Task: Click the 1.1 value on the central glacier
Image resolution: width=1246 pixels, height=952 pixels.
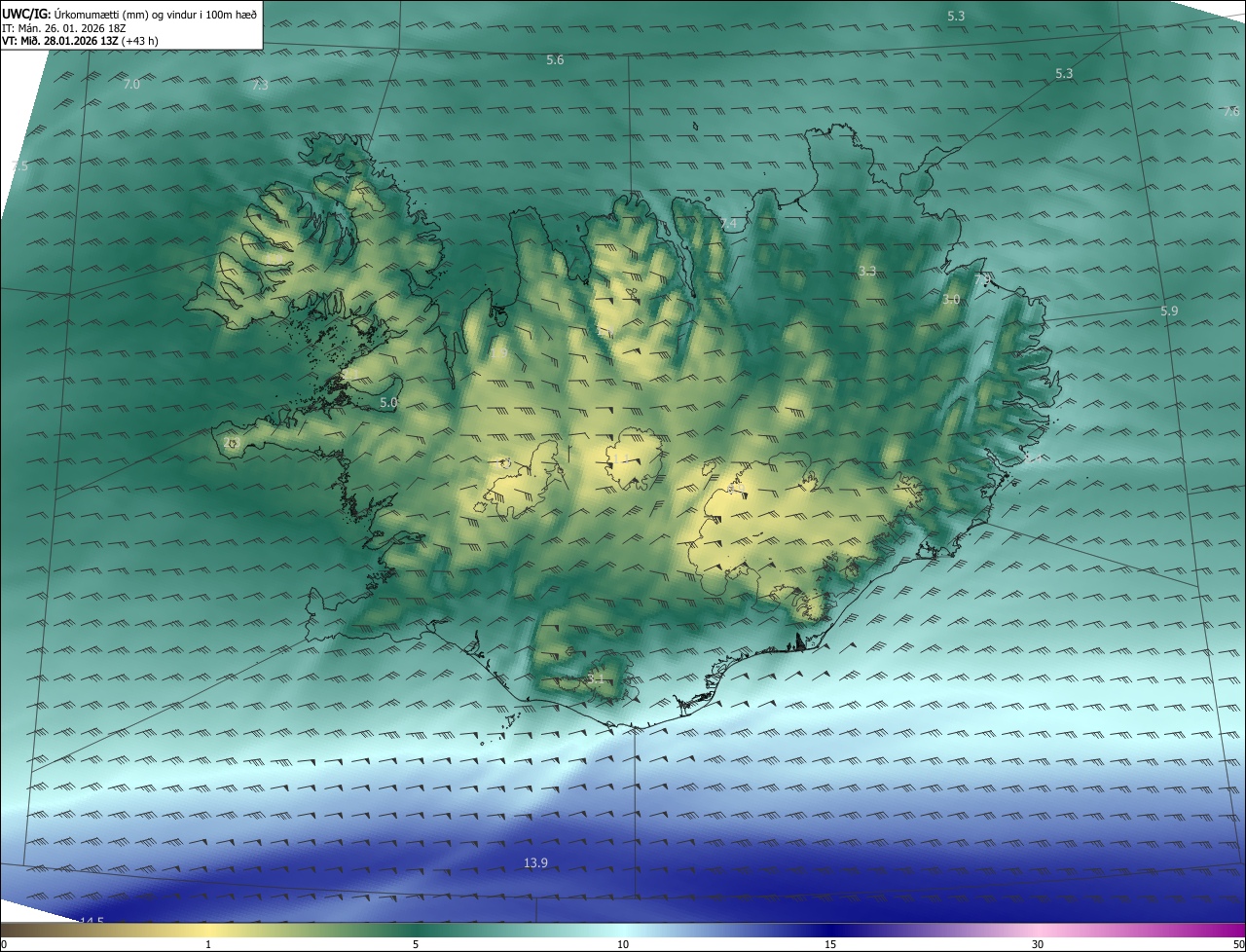Action: coord(619,459)
